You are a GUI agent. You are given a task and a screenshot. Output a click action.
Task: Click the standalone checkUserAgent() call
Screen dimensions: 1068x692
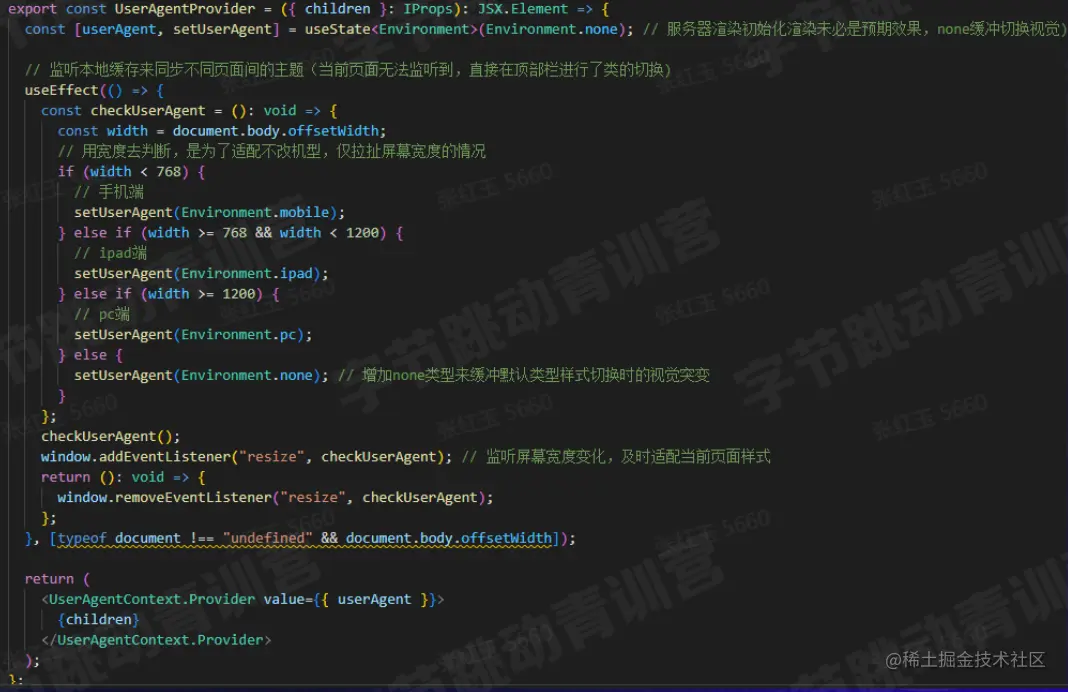tap(110, 437)
